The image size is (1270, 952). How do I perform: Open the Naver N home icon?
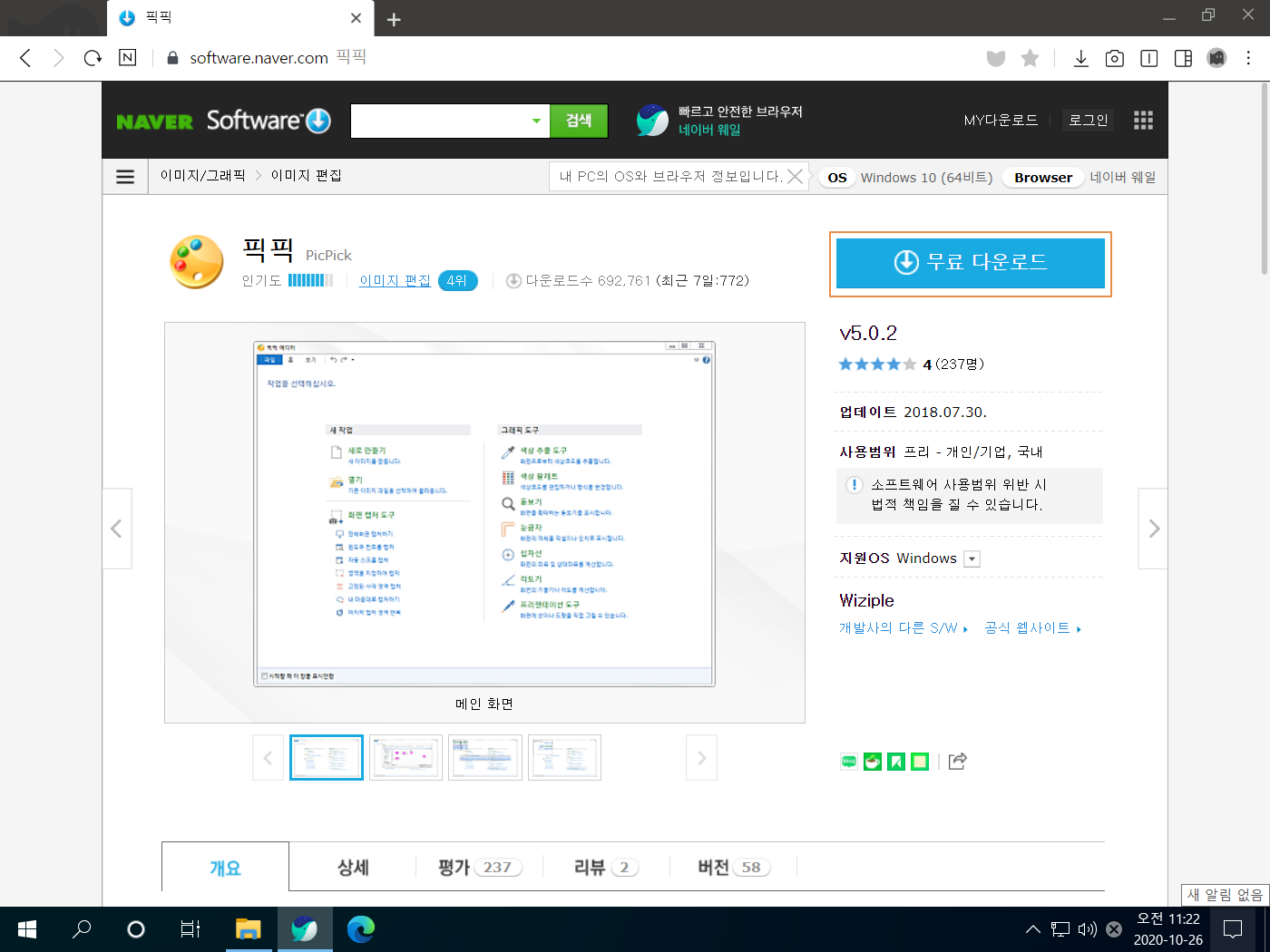[128, 58]
